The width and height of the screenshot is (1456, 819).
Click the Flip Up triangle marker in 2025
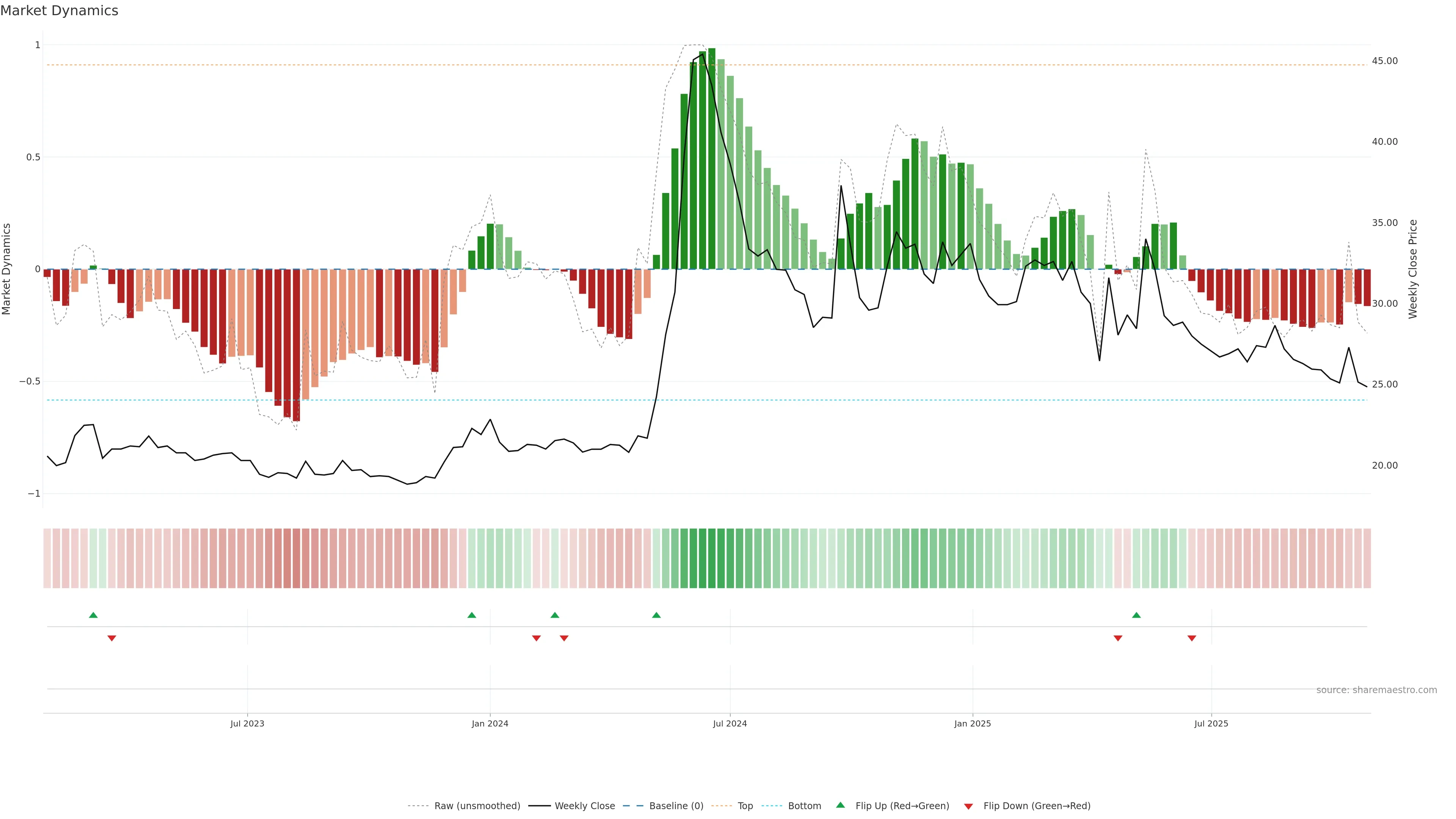click(1137, 615)
